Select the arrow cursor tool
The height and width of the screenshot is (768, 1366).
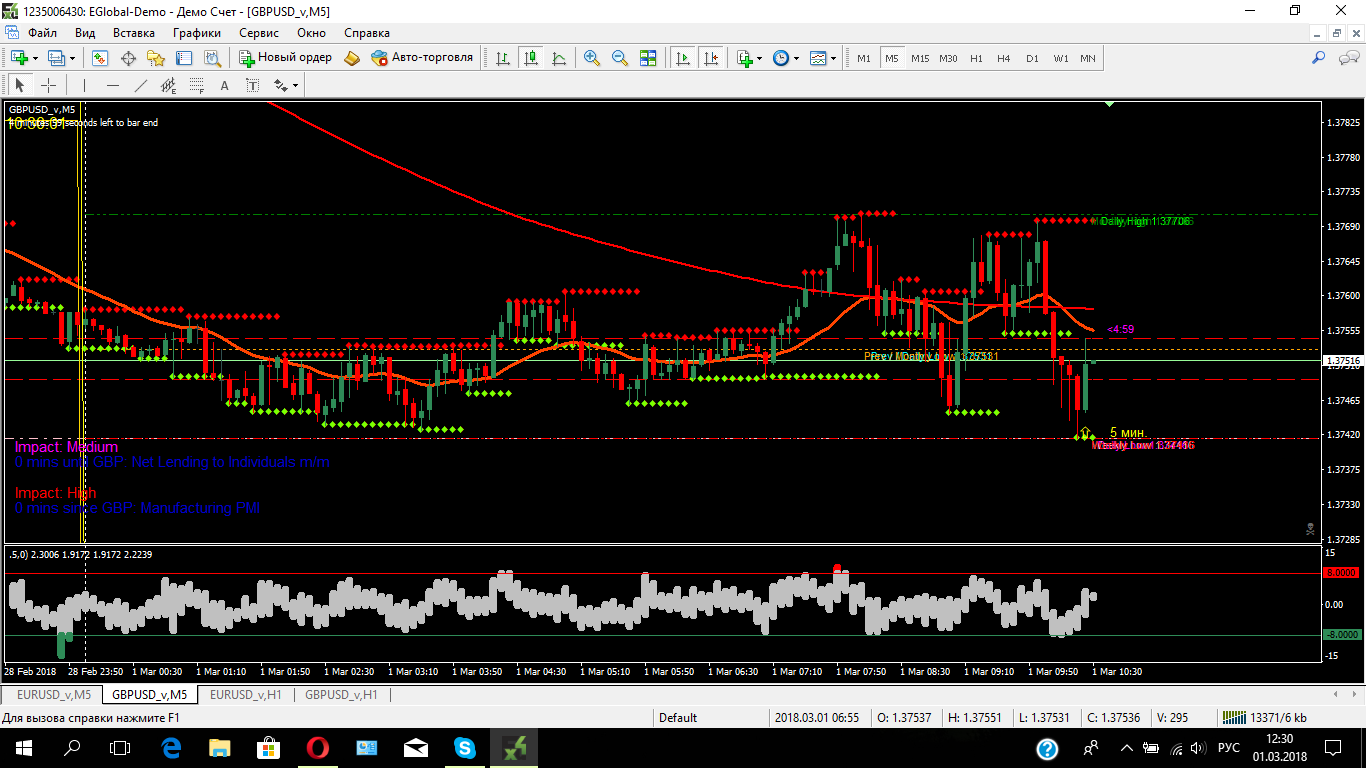(20, 85)
